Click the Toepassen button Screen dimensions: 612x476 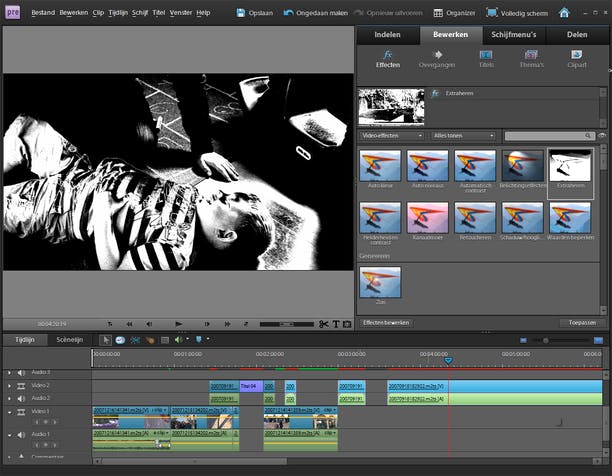(582, 323)
